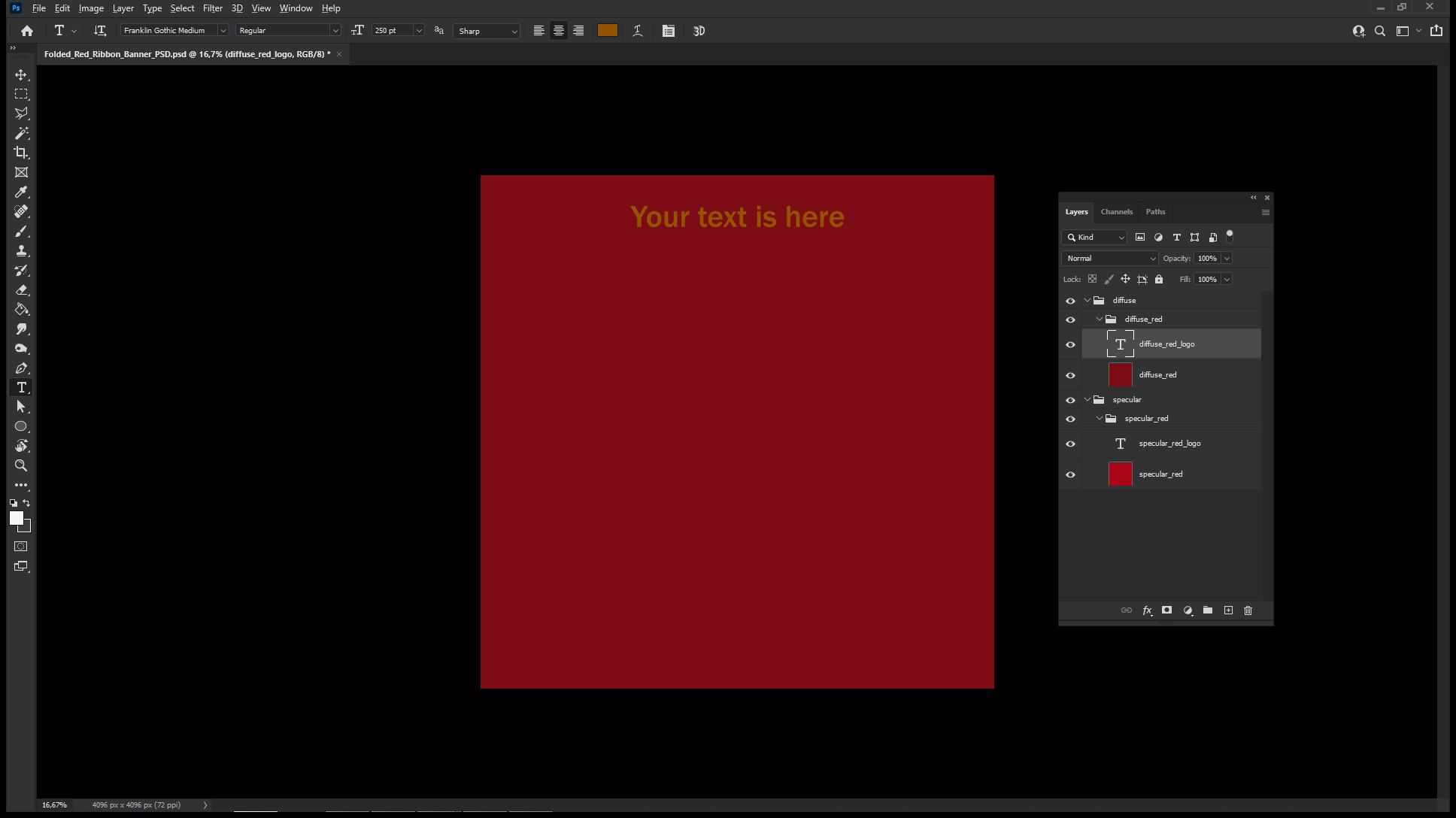Select the Zoom tool in toolbar
This screenshot has width=1456, height=818.
[x=21, y=465]
